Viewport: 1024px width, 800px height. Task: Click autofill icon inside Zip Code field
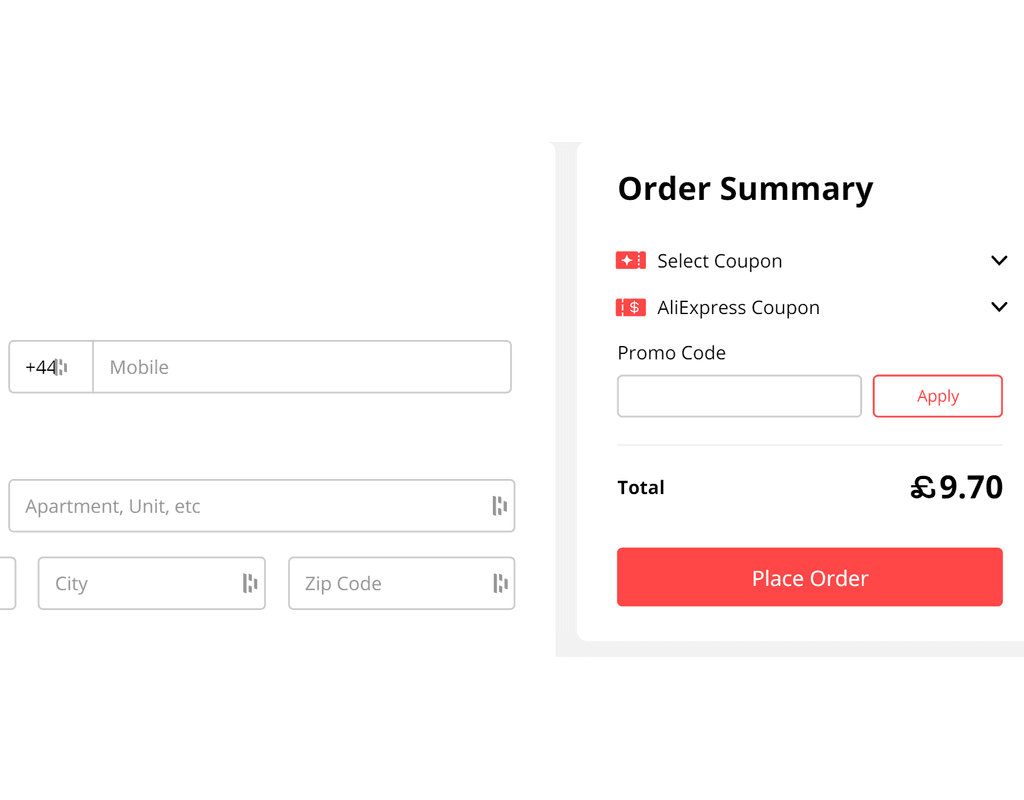[x=500, y=583]
